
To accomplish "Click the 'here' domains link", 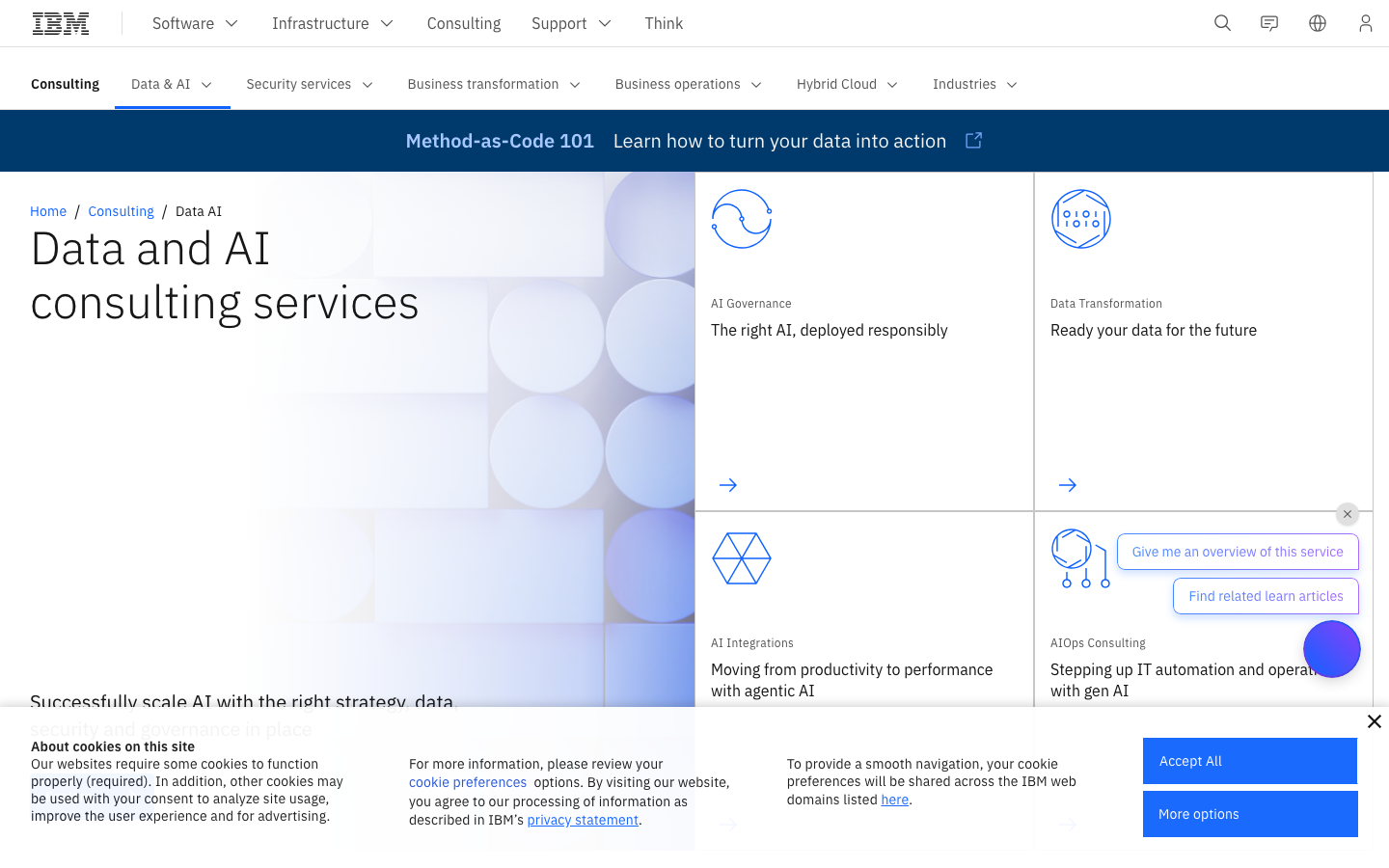I will (894, 800).
